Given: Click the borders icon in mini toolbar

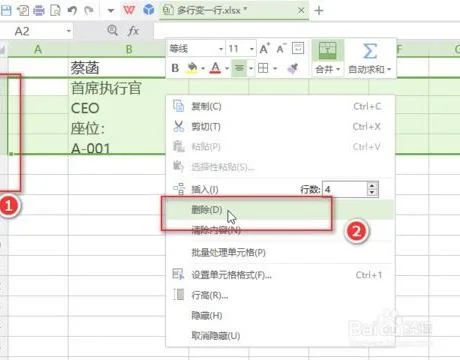Looking at the screenshot, I should [x=263, y=68].
